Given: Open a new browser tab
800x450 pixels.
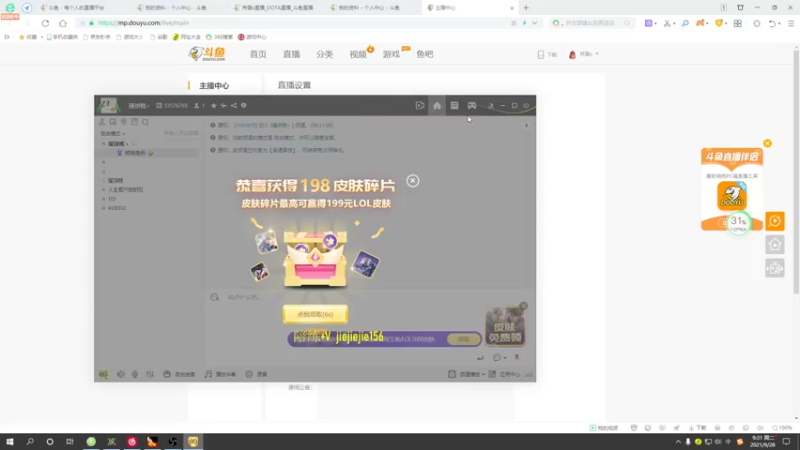Looking at the screenshot, I should [x=526, y=8].
